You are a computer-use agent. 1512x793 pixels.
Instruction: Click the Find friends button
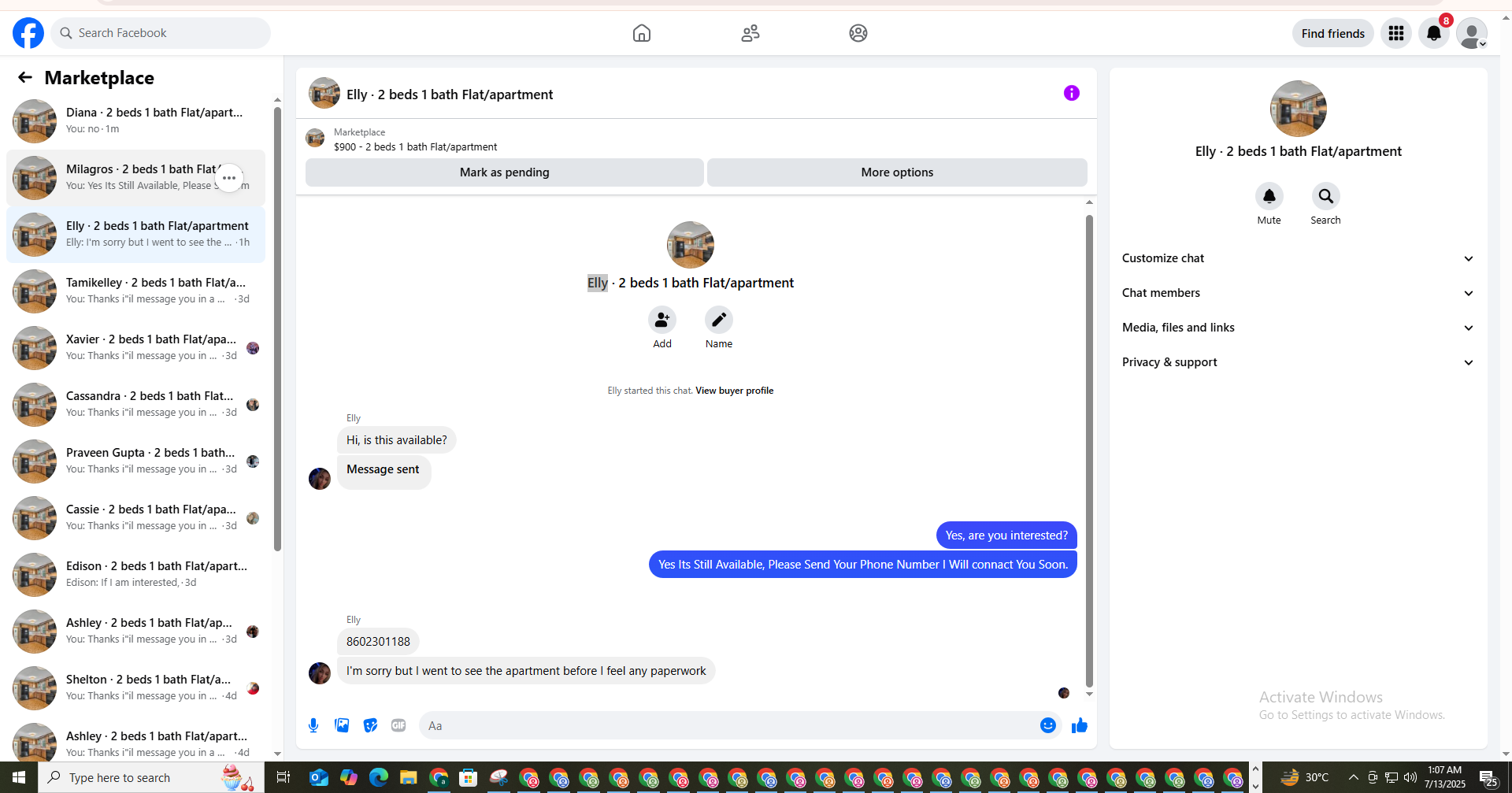coord(1333,33)
